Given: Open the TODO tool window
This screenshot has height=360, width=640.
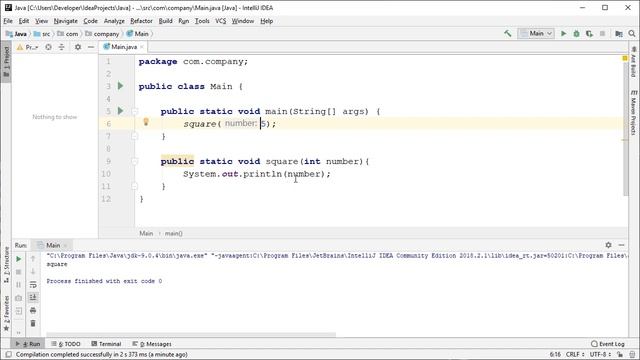Looking at the screenshot, I should [66, 344].
